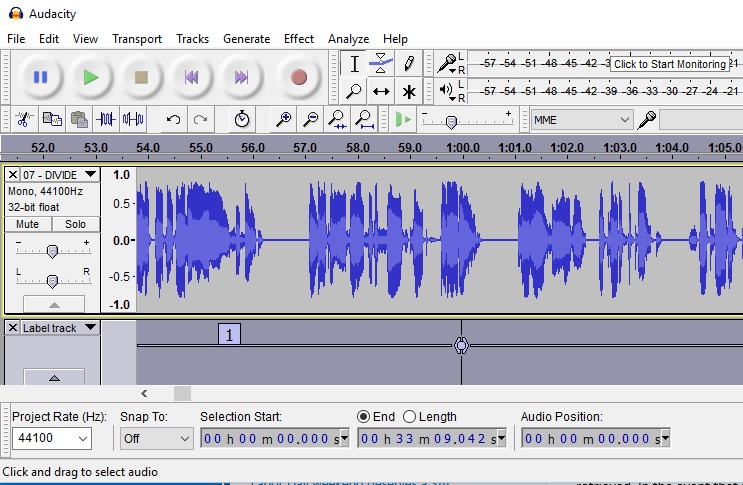Click the Copy icon in edit toolbar
The image size is (743, 485).
(52, 119)
